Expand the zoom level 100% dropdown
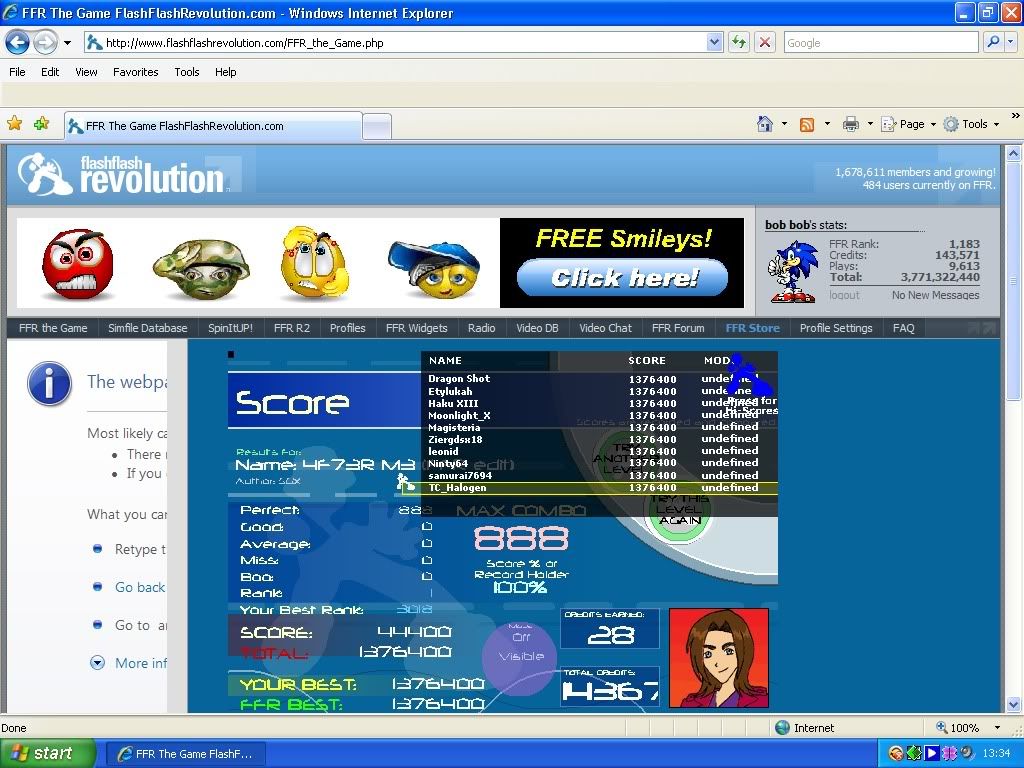 click(997, 728)
